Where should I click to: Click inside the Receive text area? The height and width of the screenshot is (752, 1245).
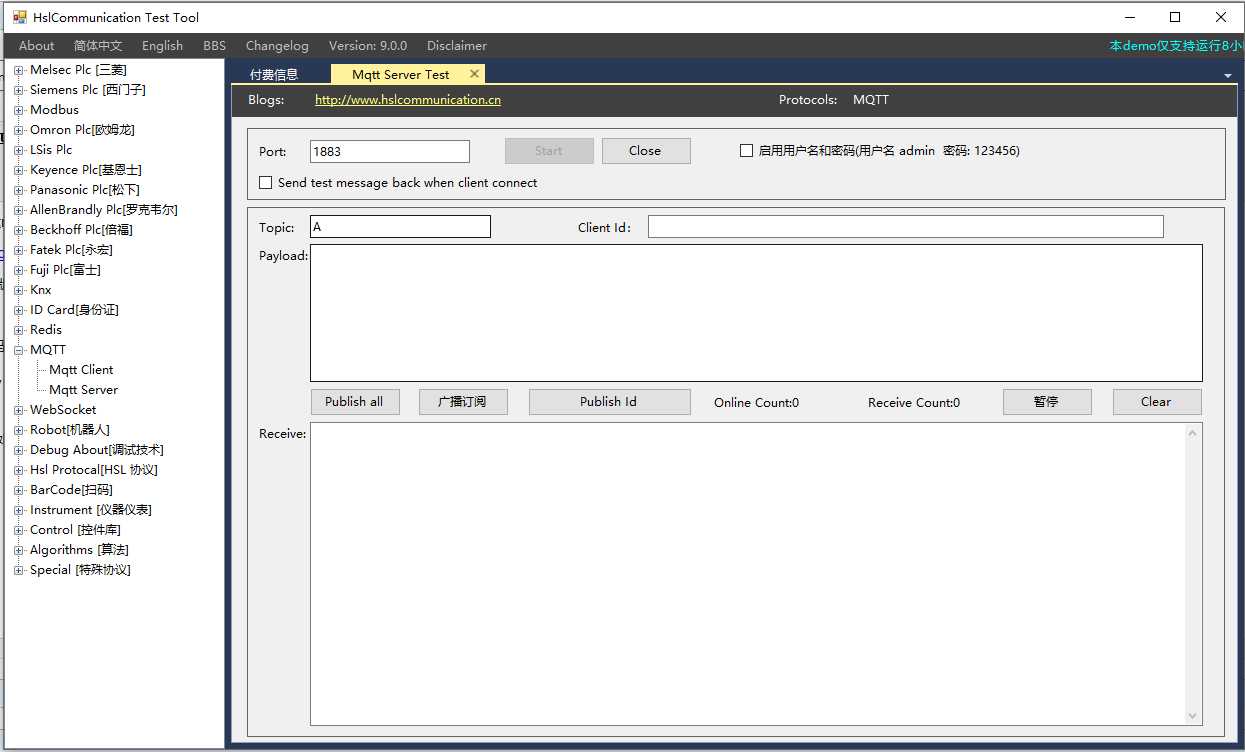747,574
